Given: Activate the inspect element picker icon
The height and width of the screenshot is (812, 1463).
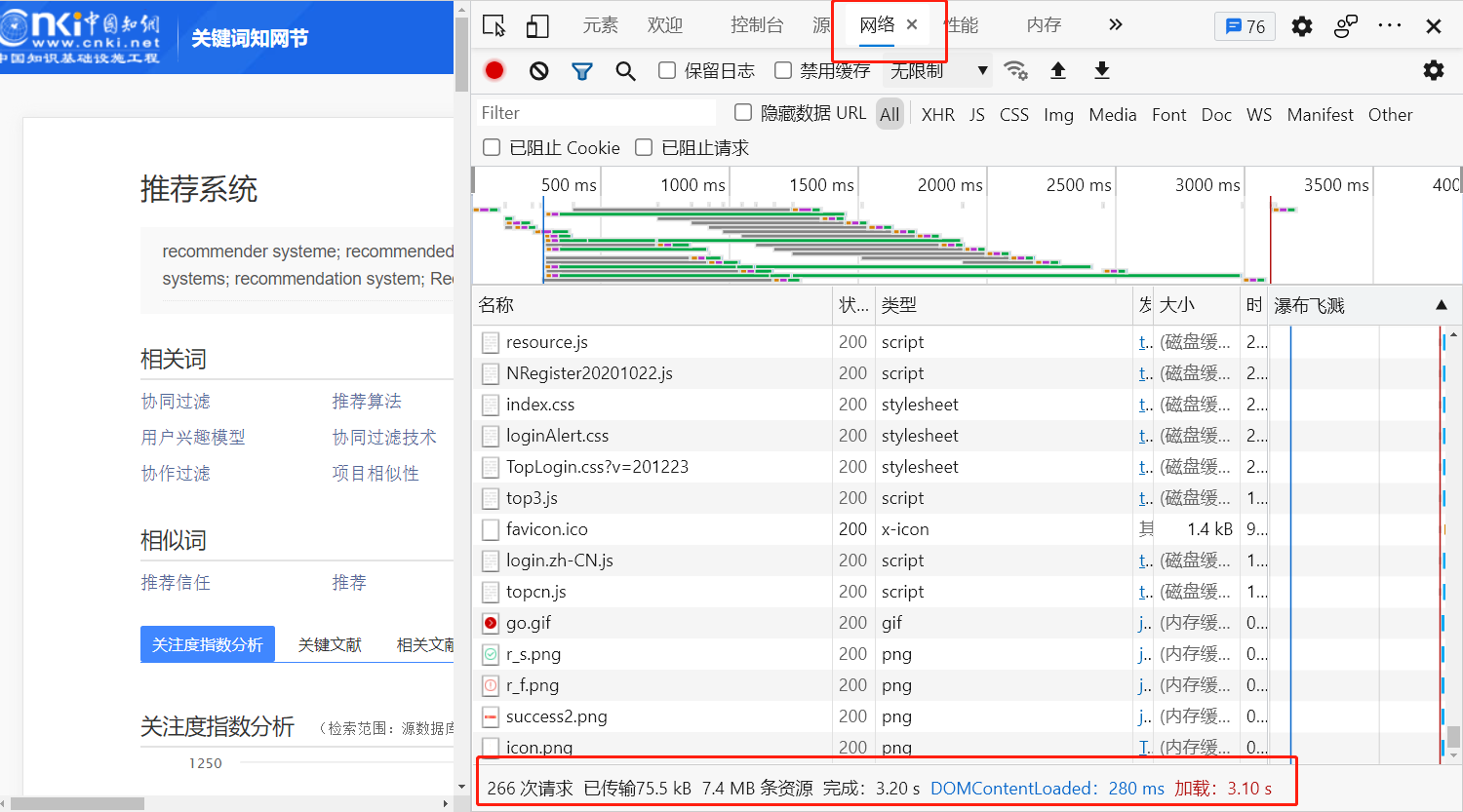Looking at the screenshot, I should point(494,26).
